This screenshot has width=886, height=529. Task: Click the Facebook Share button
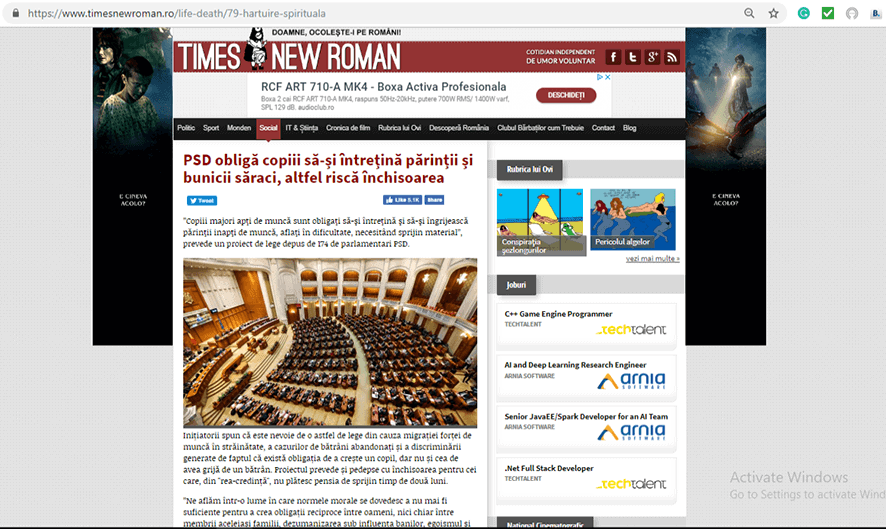[435, 200]
